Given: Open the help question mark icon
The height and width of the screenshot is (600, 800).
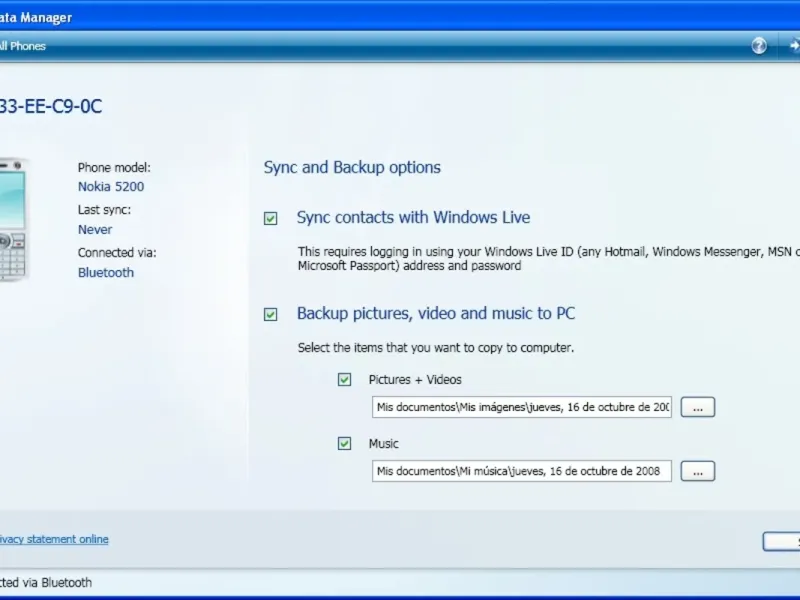Looking at the screenshot, I should pyautogui.click(x=759, y=46).
